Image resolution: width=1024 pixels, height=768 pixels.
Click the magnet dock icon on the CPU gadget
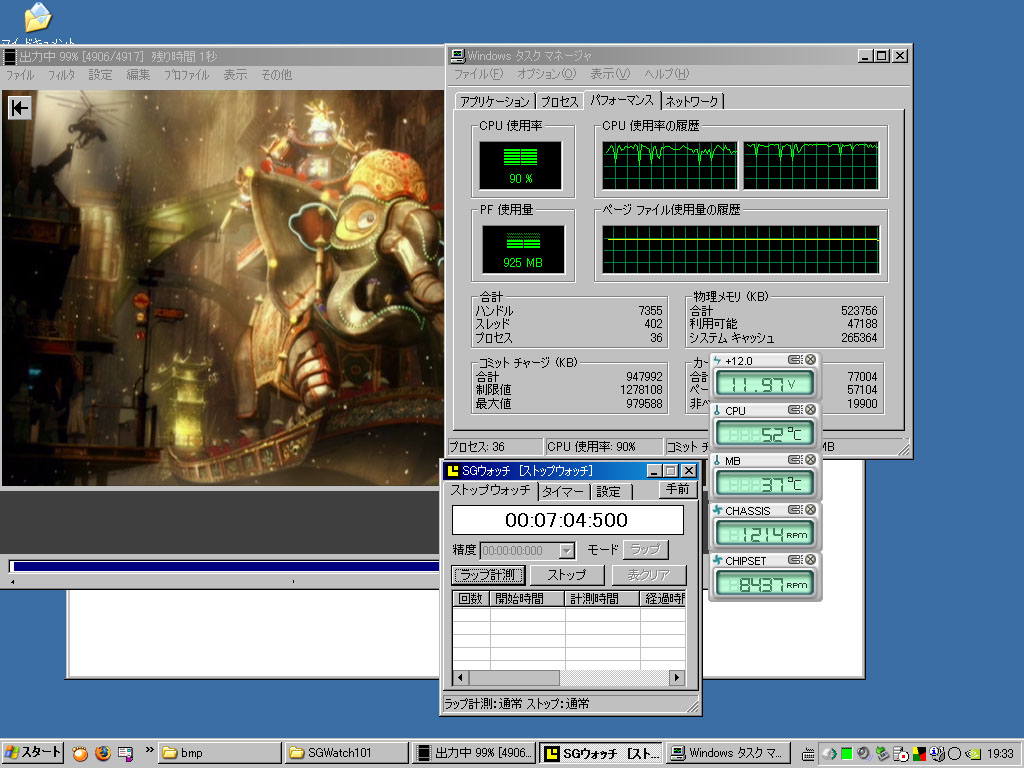coord(795,409)
